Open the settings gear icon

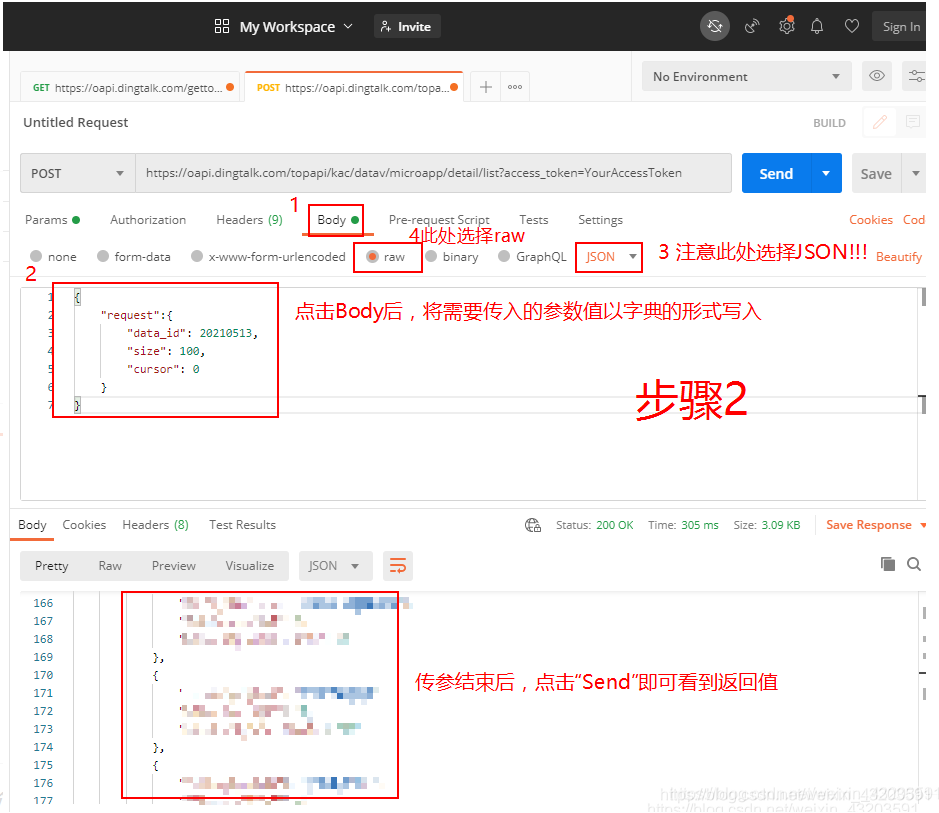click(x=786, y=26)
